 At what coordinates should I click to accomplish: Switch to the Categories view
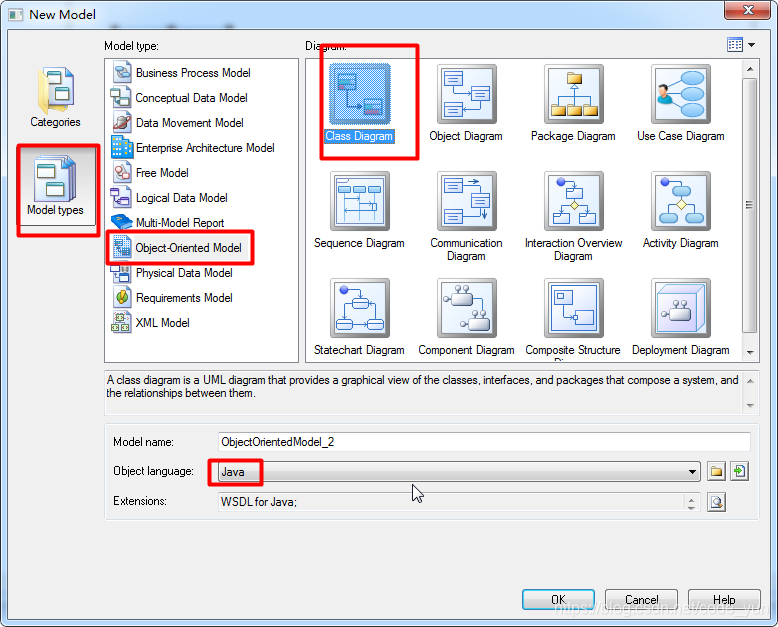(56, 97)
